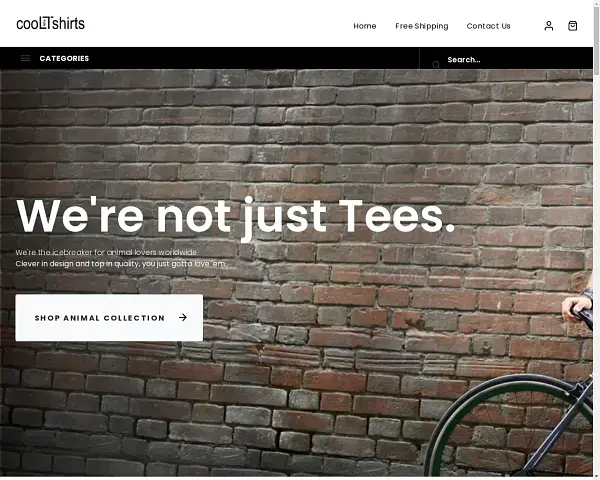Click the "We're not just Tees." headline
The width and height of the screenshot is (600, 480).
235,217
